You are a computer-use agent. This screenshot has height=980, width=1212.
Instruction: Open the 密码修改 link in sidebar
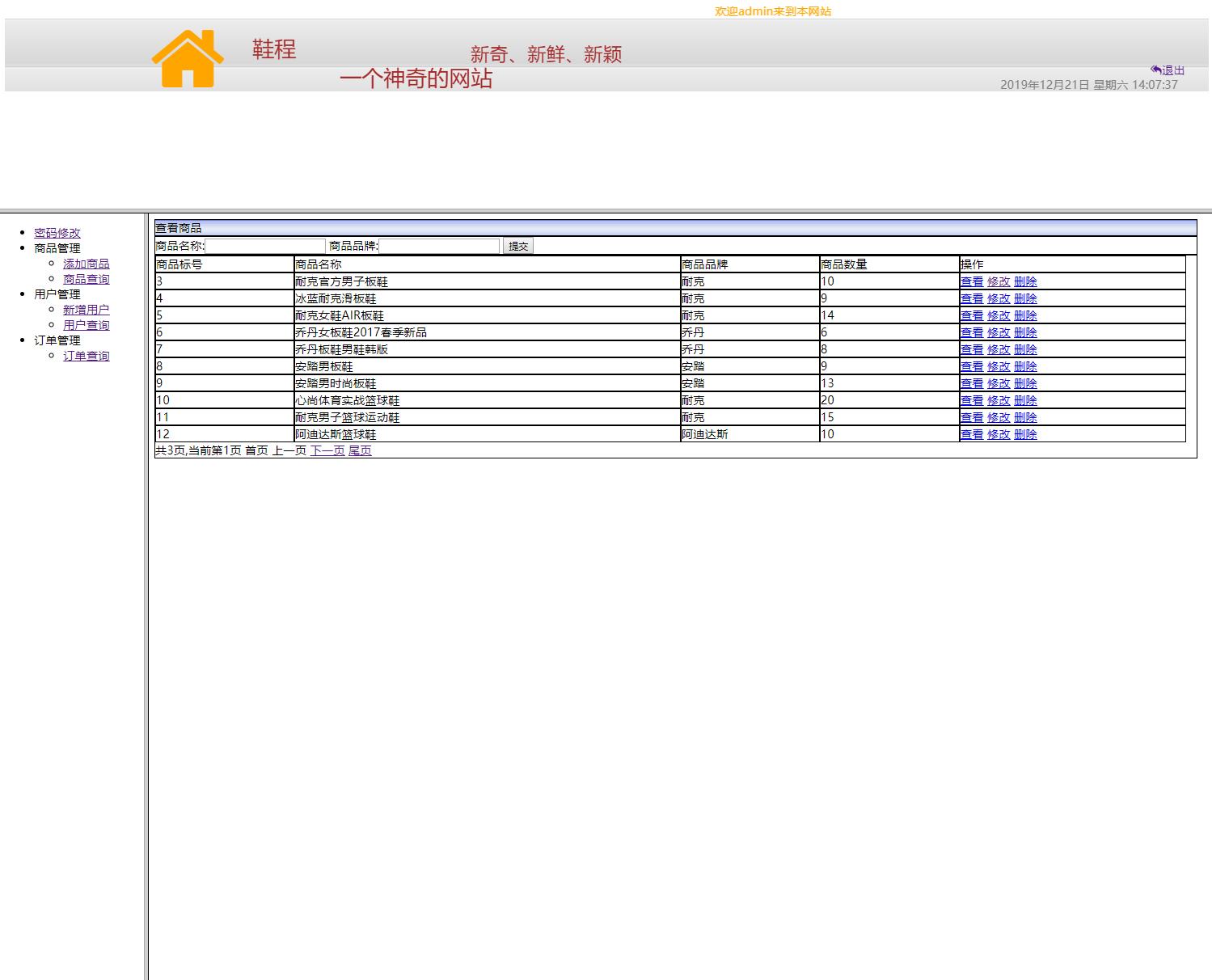point(57,232)
